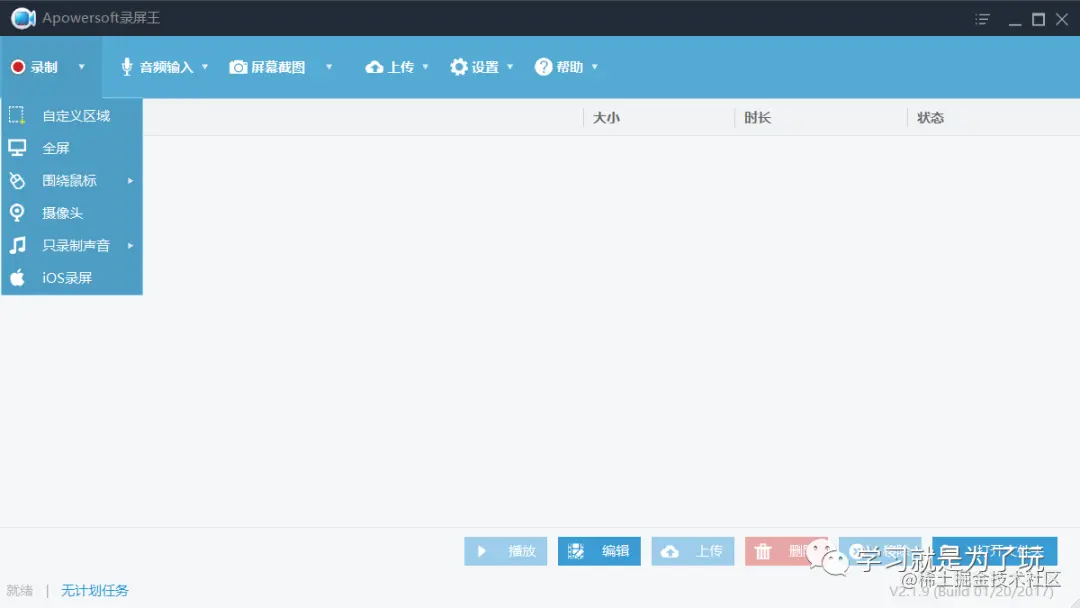This screenshot has width=1080, height=608.
Task: Click the trash can icon on delete button
Action: [x=762, y=552]
